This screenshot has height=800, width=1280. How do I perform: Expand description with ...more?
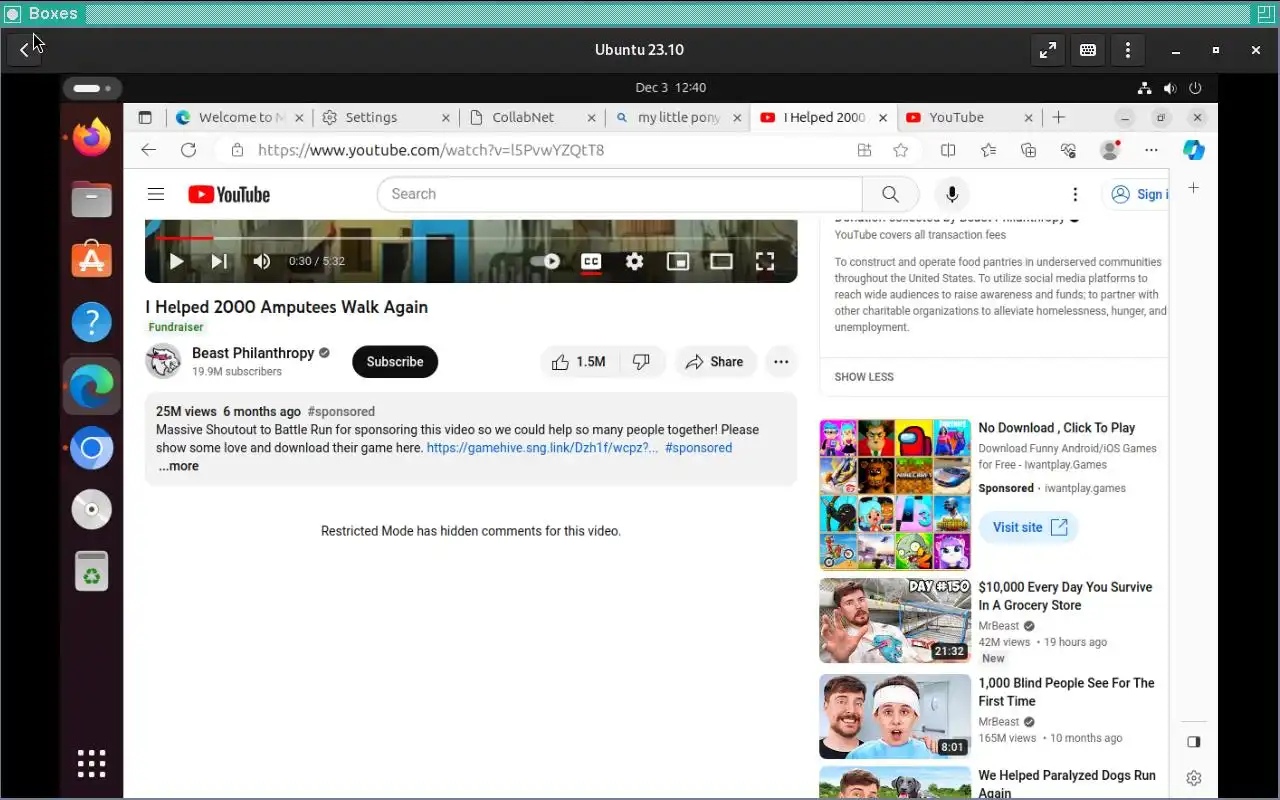click(178, 466)
